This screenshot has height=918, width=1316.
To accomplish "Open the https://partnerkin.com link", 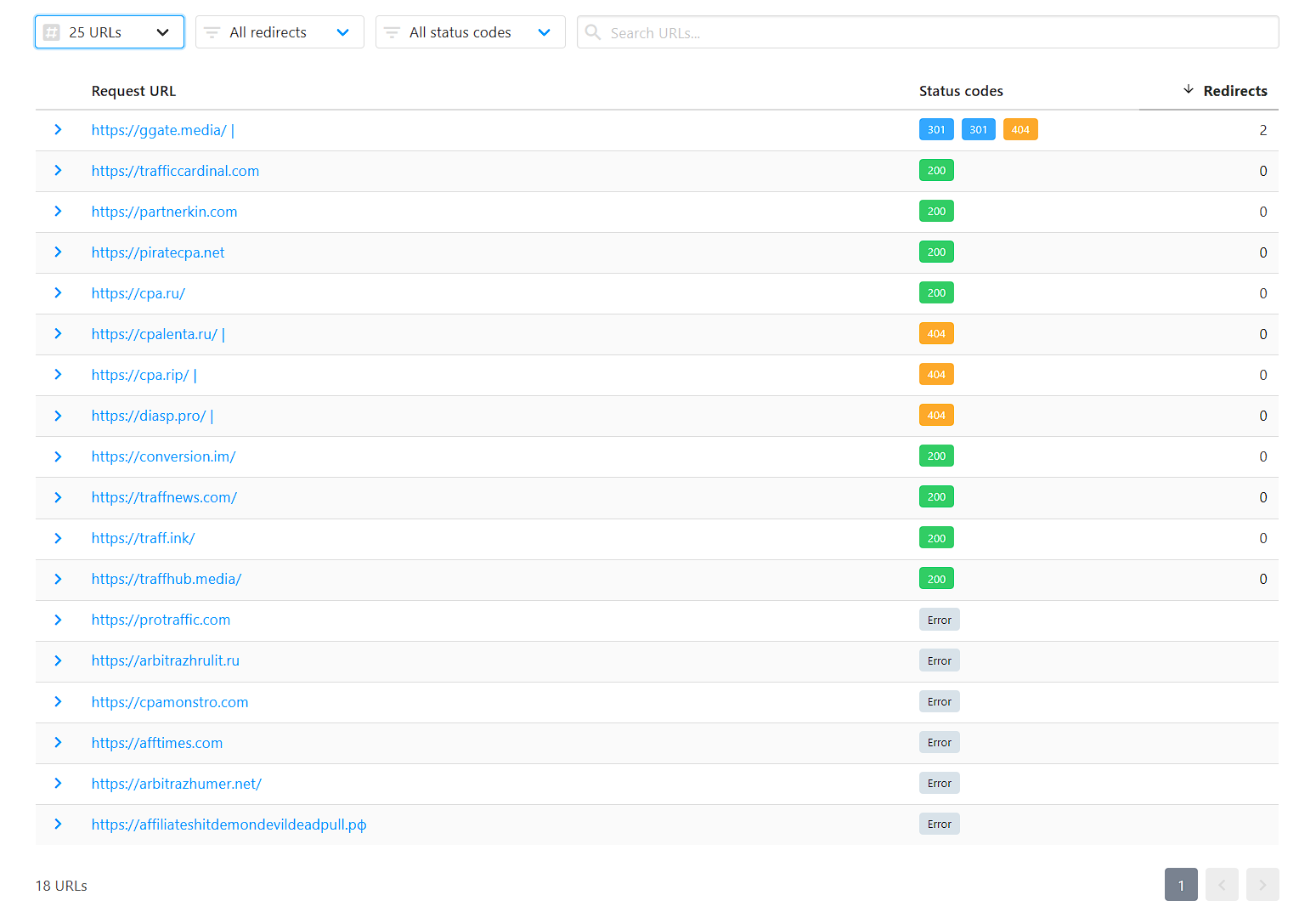I will [164, 212].
